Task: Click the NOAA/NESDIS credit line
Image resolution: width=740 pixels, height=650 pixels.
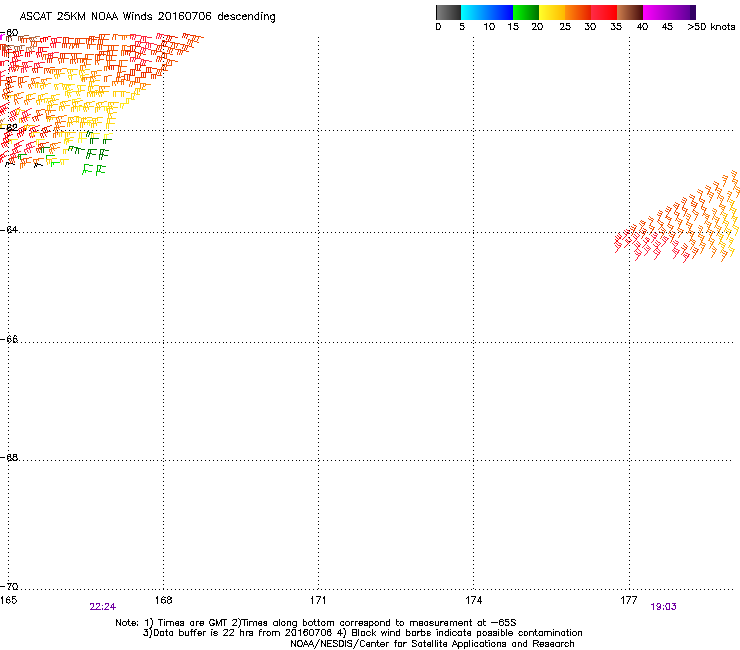Action: click(432, 644)
